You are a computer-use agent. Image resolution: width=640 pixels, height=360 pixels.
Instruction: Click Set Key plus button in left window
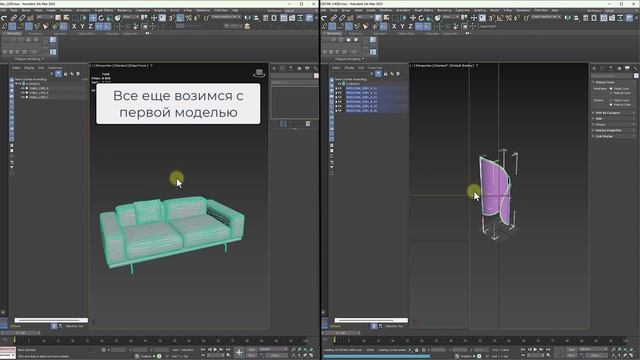coord(239,352)
